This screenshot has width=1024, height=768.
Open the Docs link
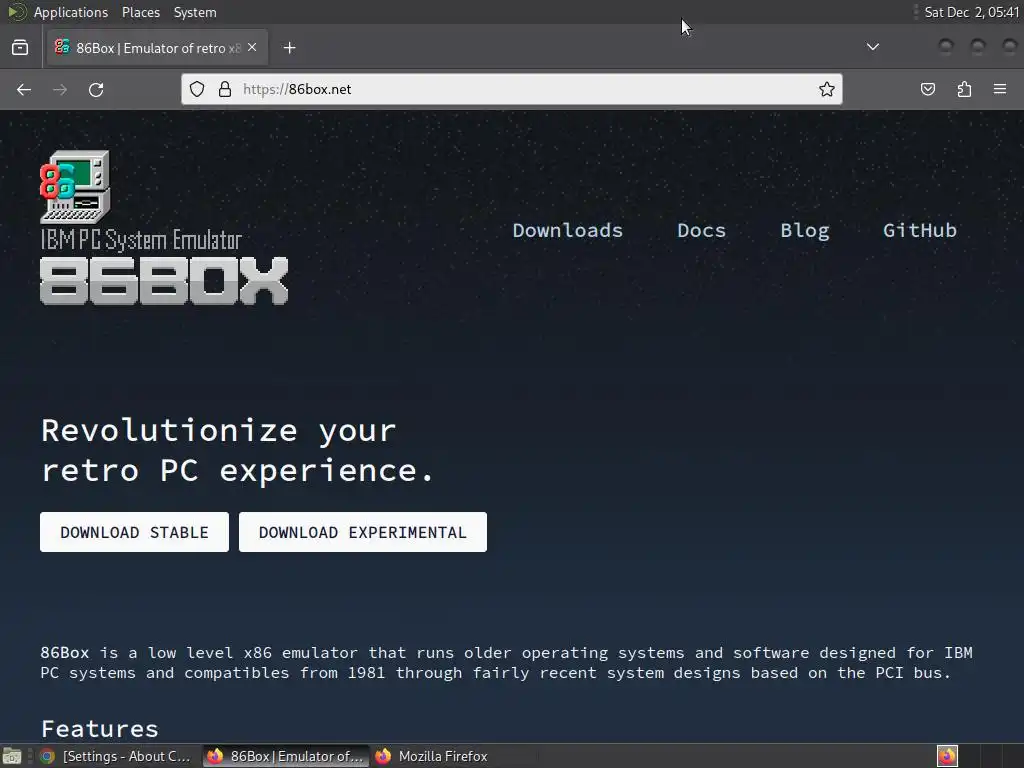[x=701, y=231]
